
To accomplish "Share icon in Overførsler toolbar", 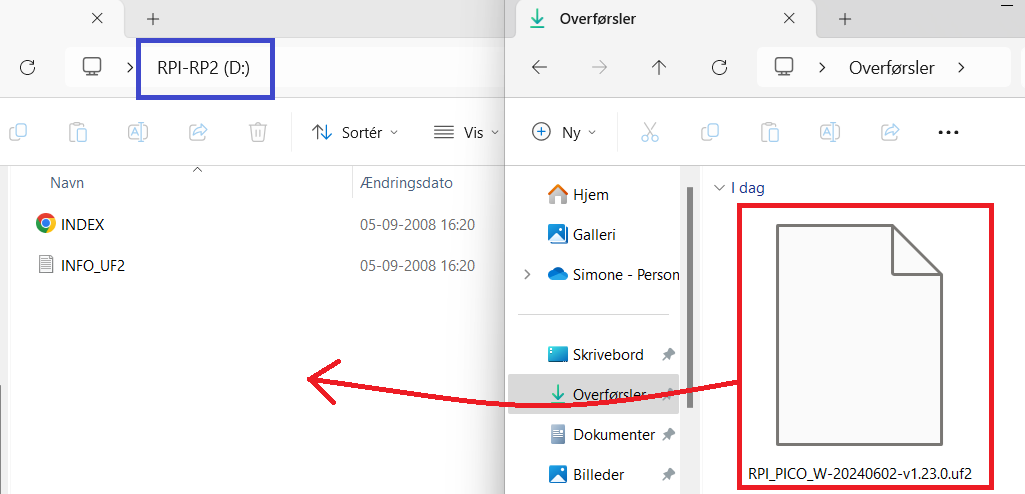I will point(890,132).
